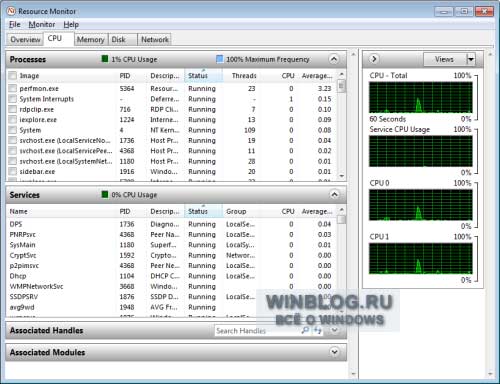
Task: Hide the graphs pane with the arrow button
Action: click(374, 59)
